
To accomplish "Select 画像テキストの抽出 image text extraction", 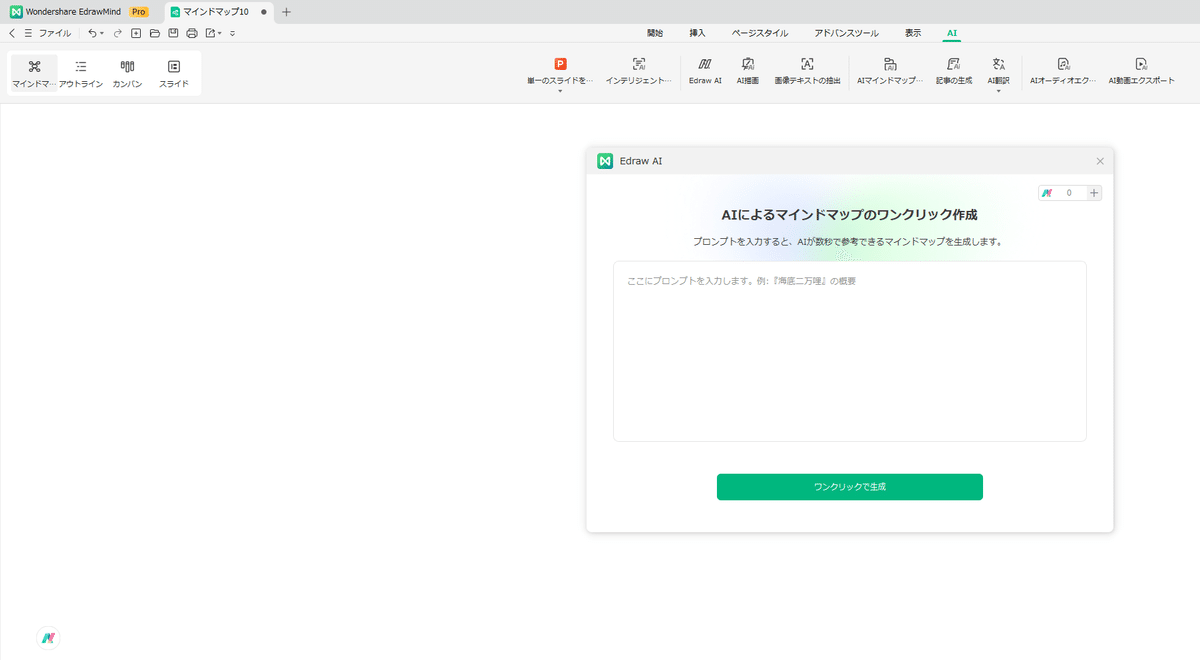I will tap(807, 70).
